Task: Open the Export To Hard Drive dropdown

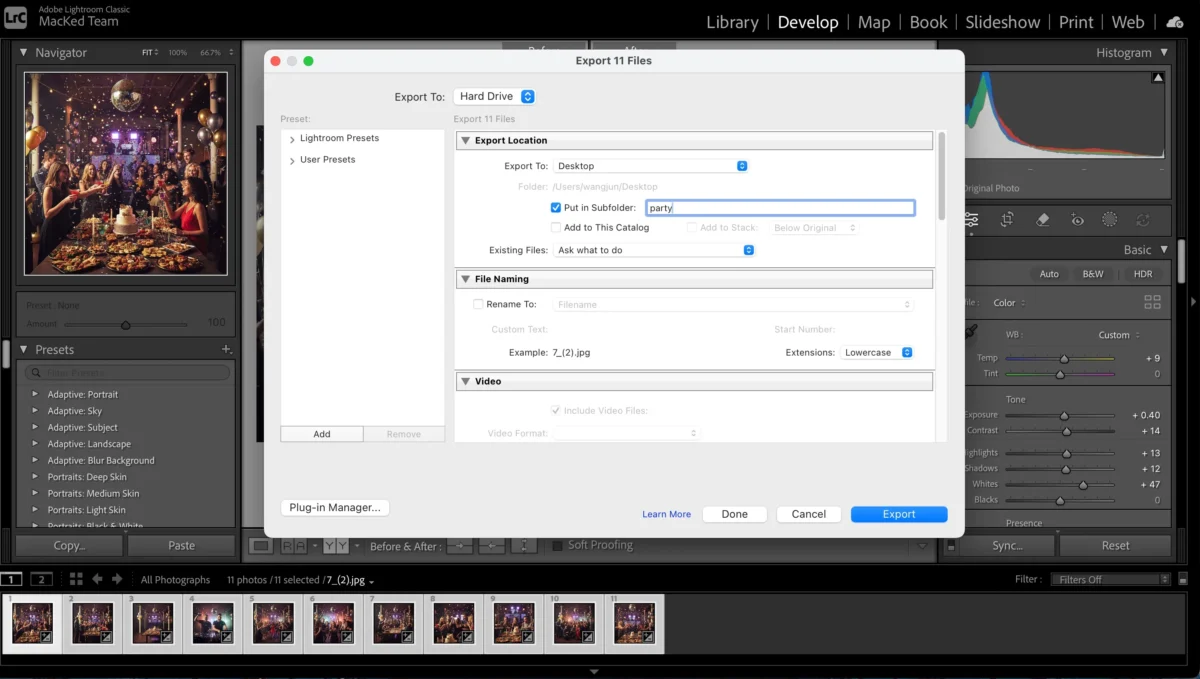Action: click(494, 96)
